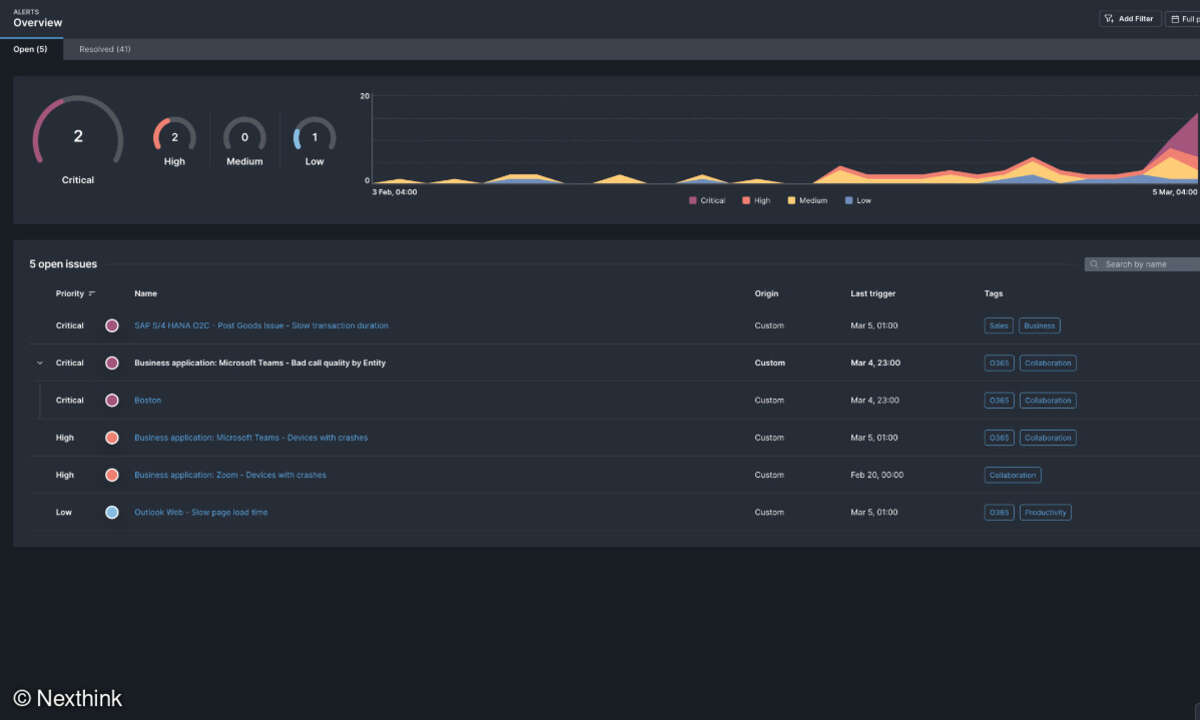Image resolution: width=1200 pixels, height=720 pixels.
Task: Click Collaboration tag in Zoom crashes row
Action: pyautogui.click(x=1013, y=475)
